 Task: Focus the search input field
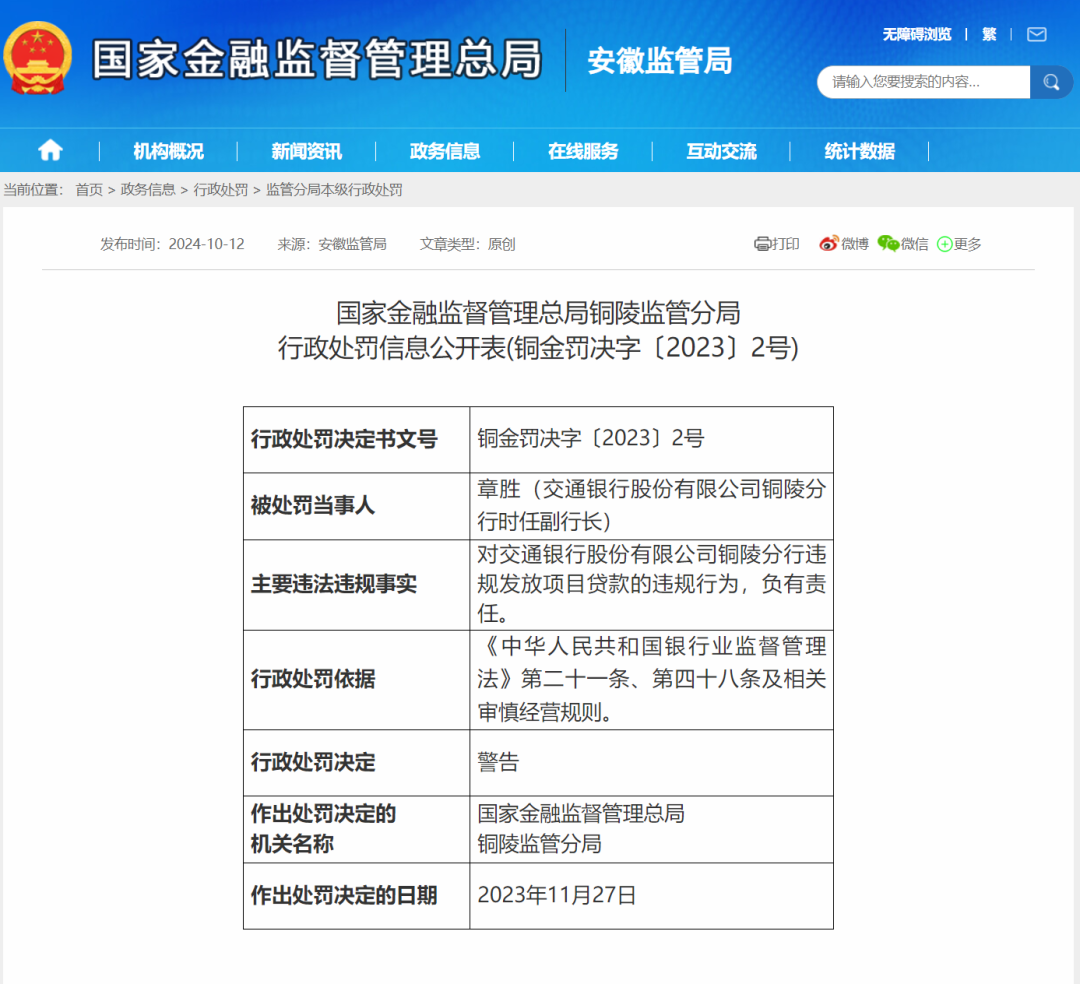[x=923, y=82]
